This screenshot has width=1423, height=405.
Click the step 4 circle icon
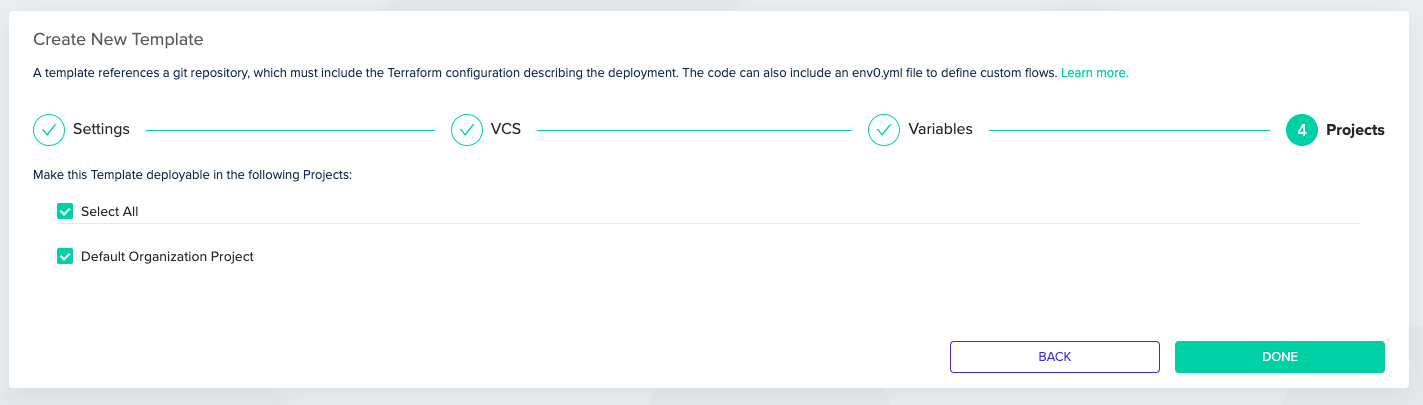[x=1302, y=130]
